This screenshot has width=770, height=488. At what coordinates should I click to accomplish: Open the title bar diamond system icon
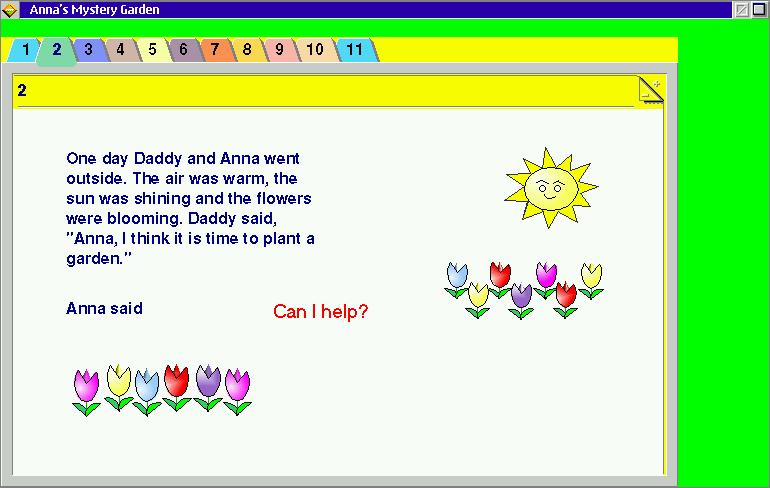pos(9,10)
